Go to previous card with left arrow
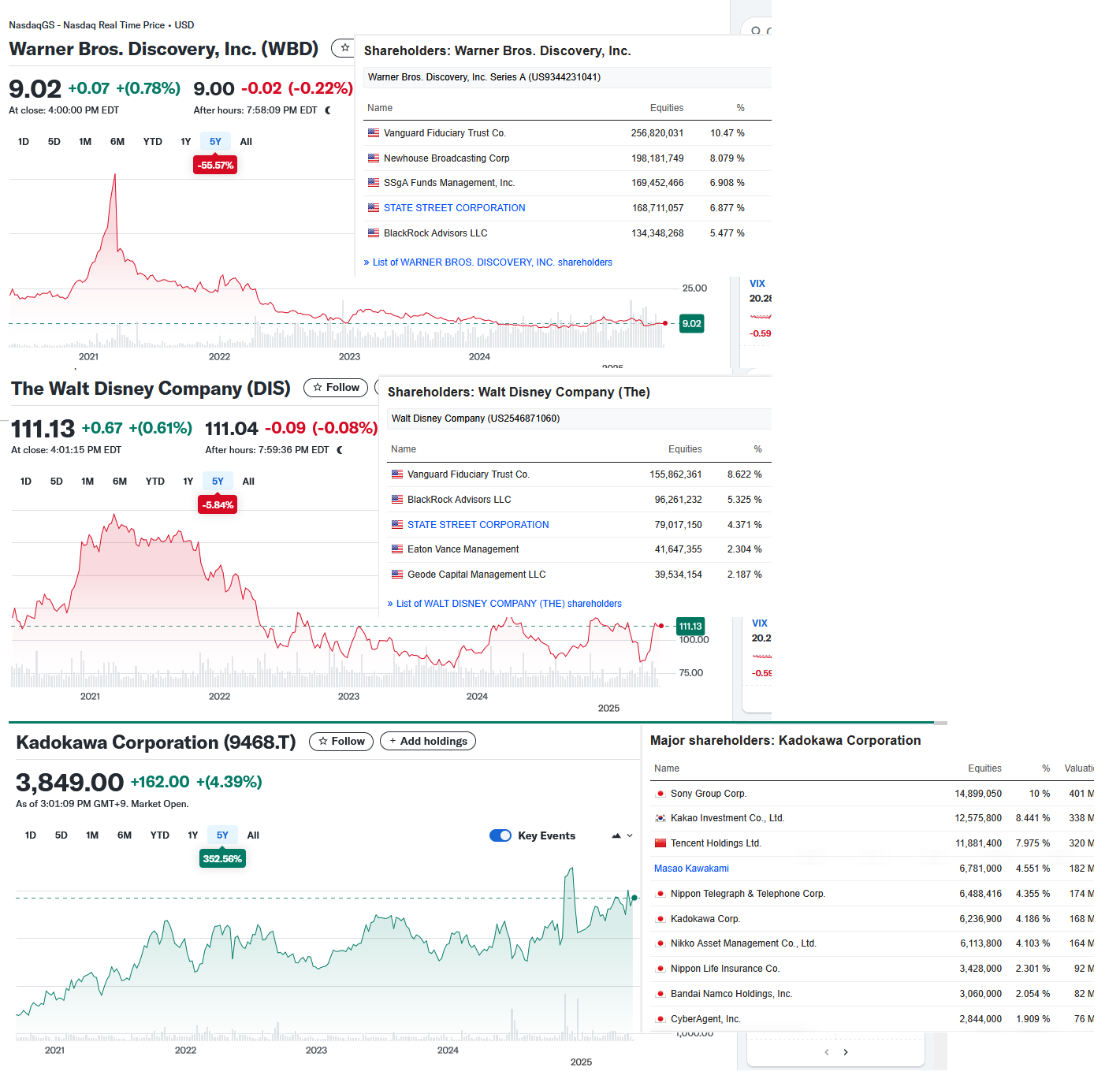 [826, 1052]
